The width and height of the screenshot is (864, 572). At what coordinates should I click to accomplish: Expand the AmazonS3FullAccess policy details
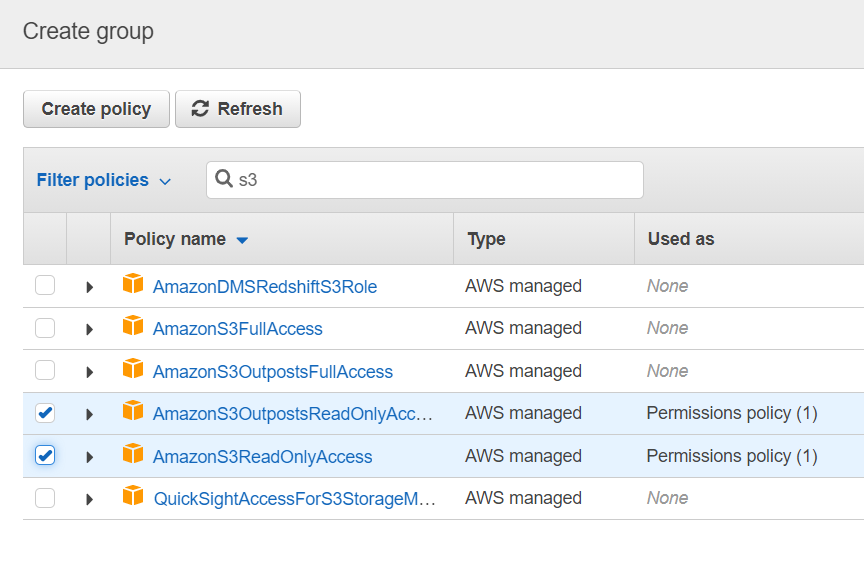tap(89, 329)
